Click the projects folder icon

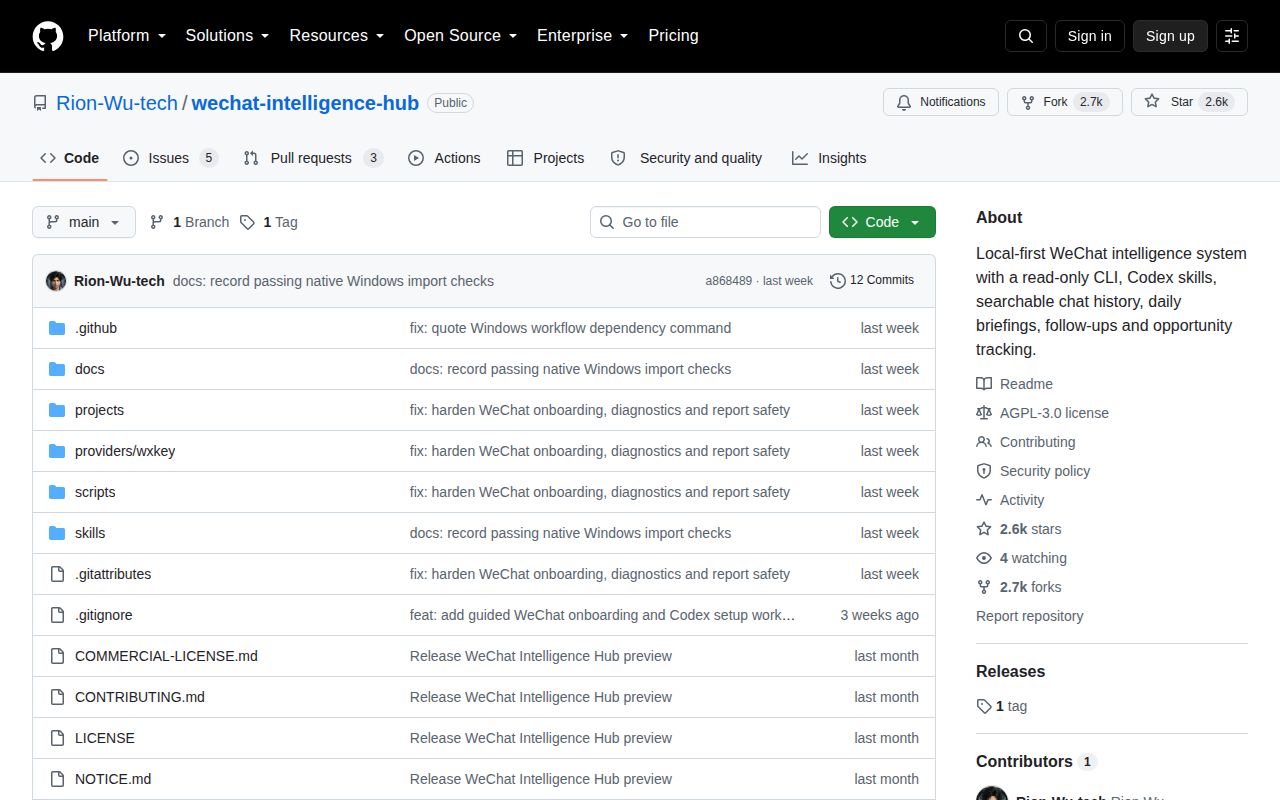(x=57, y=410)
